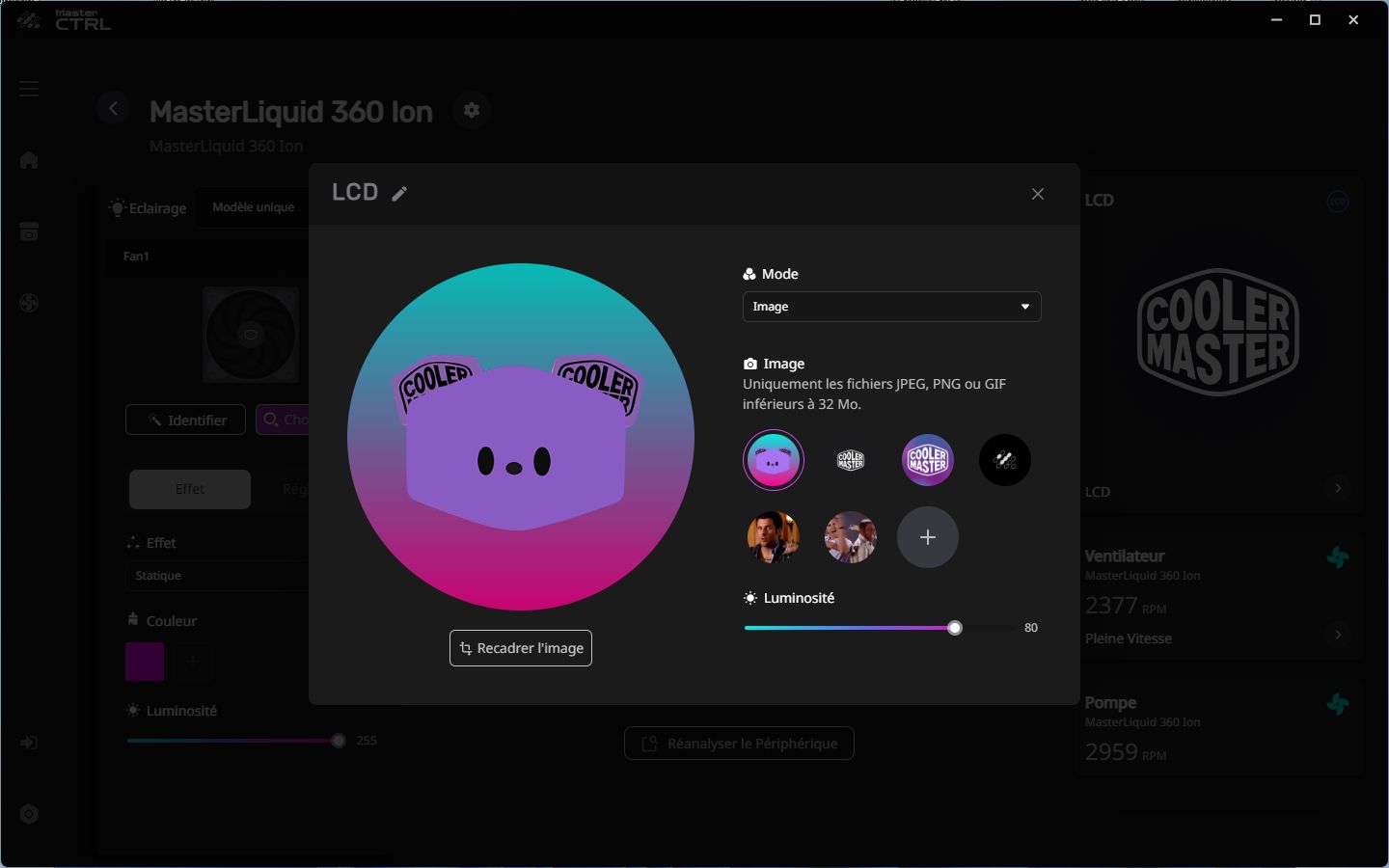Click the Cooler Master logo preview on right
The image size is (1389, 868).
(1218, 333)
